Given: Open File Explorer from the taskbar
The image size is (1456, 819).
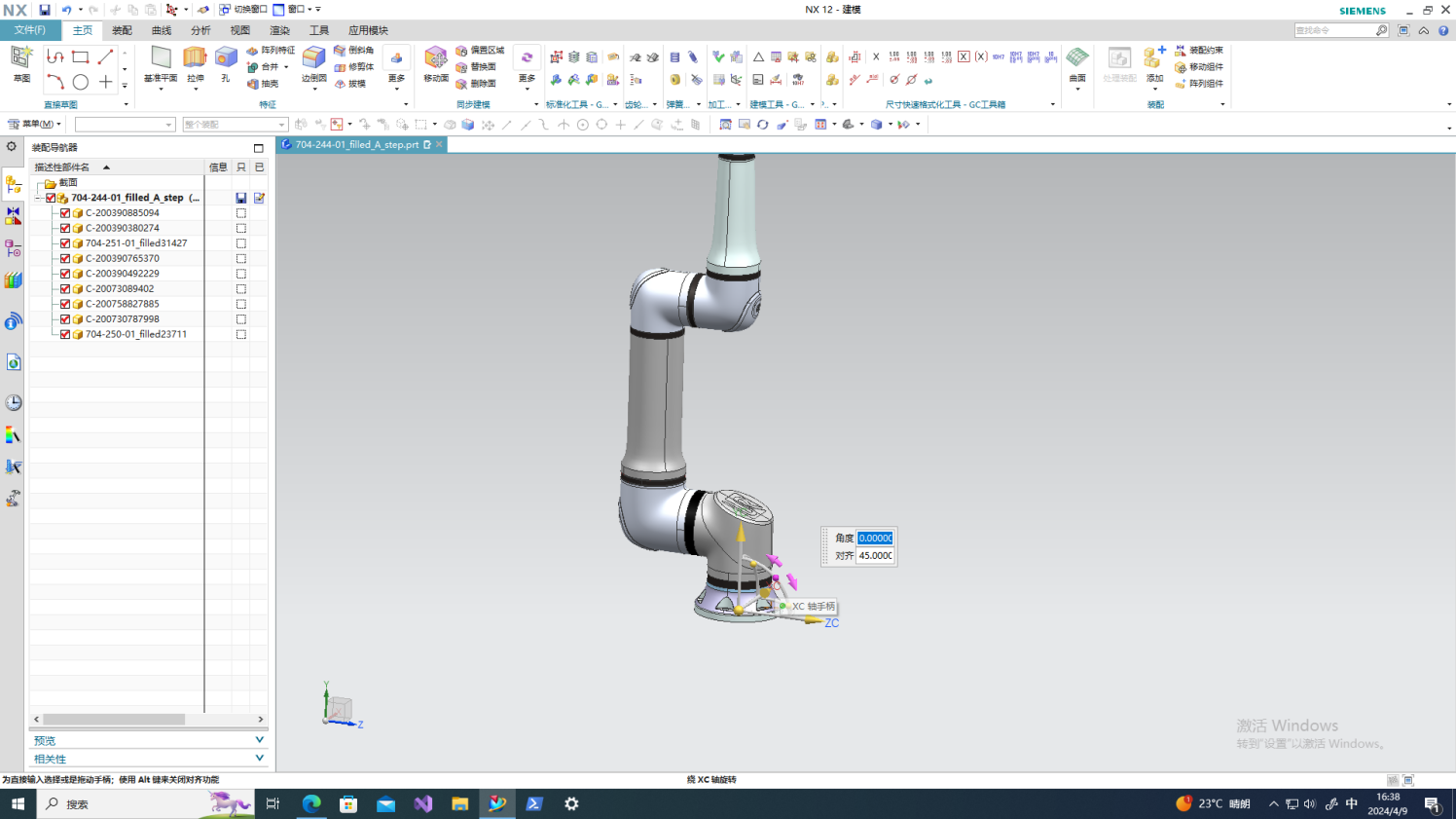Looking at the screenshot, I should pyautogui.click(x=459, y=803).
